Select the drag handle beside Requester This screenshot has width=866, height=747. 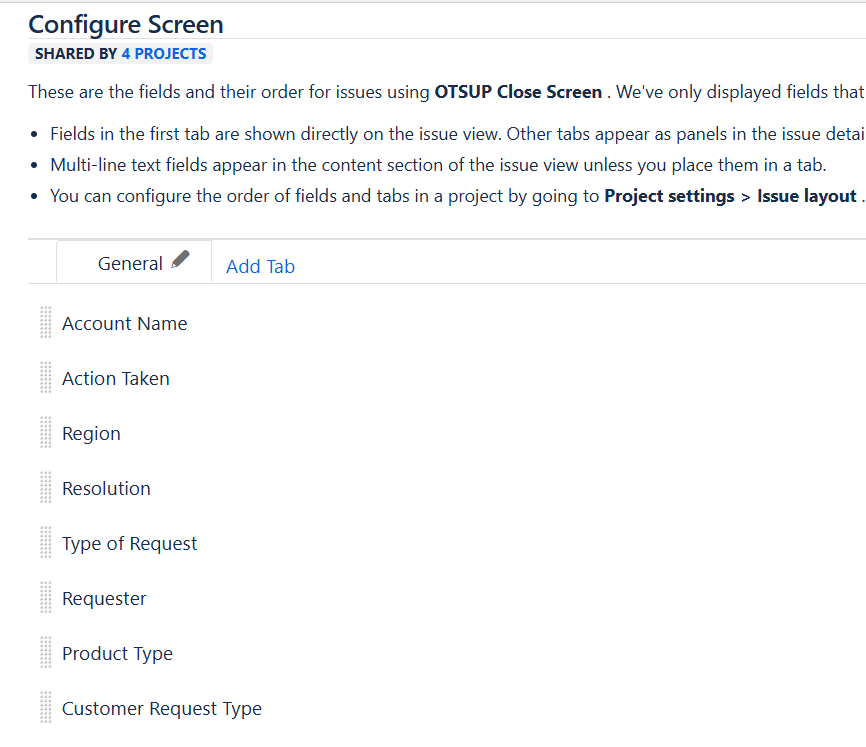coord(46,597)
